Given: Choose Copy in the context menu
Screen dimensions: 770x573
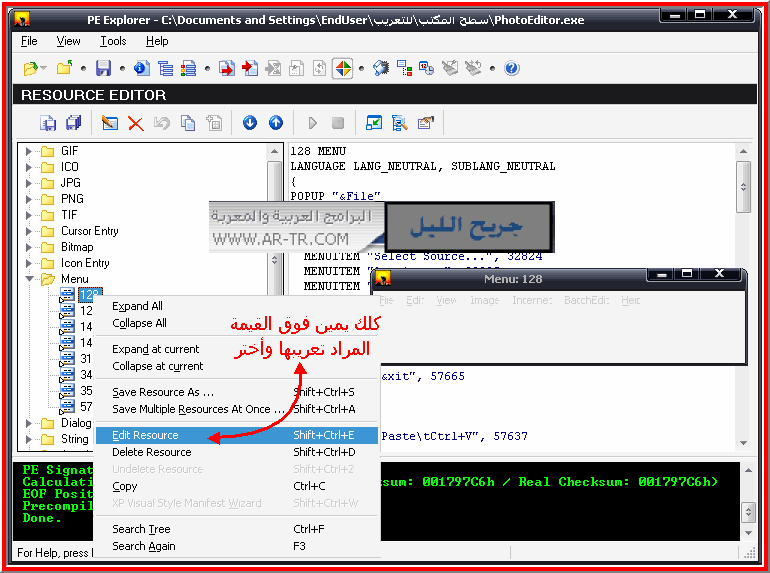Looking at the screenshot, I should click(237, 486).
